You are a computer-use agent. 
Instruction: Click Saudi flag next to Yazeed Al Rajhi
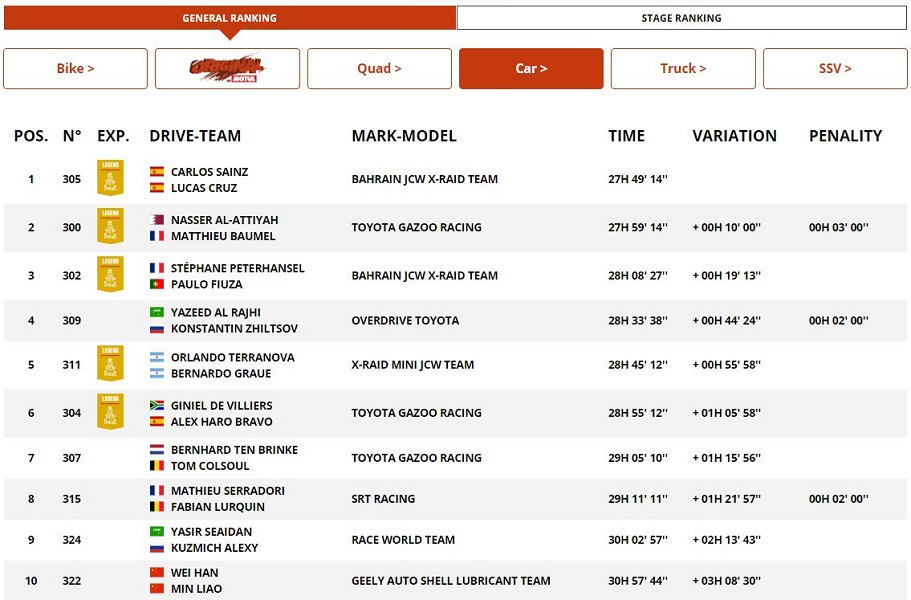(x=157, y=313)
